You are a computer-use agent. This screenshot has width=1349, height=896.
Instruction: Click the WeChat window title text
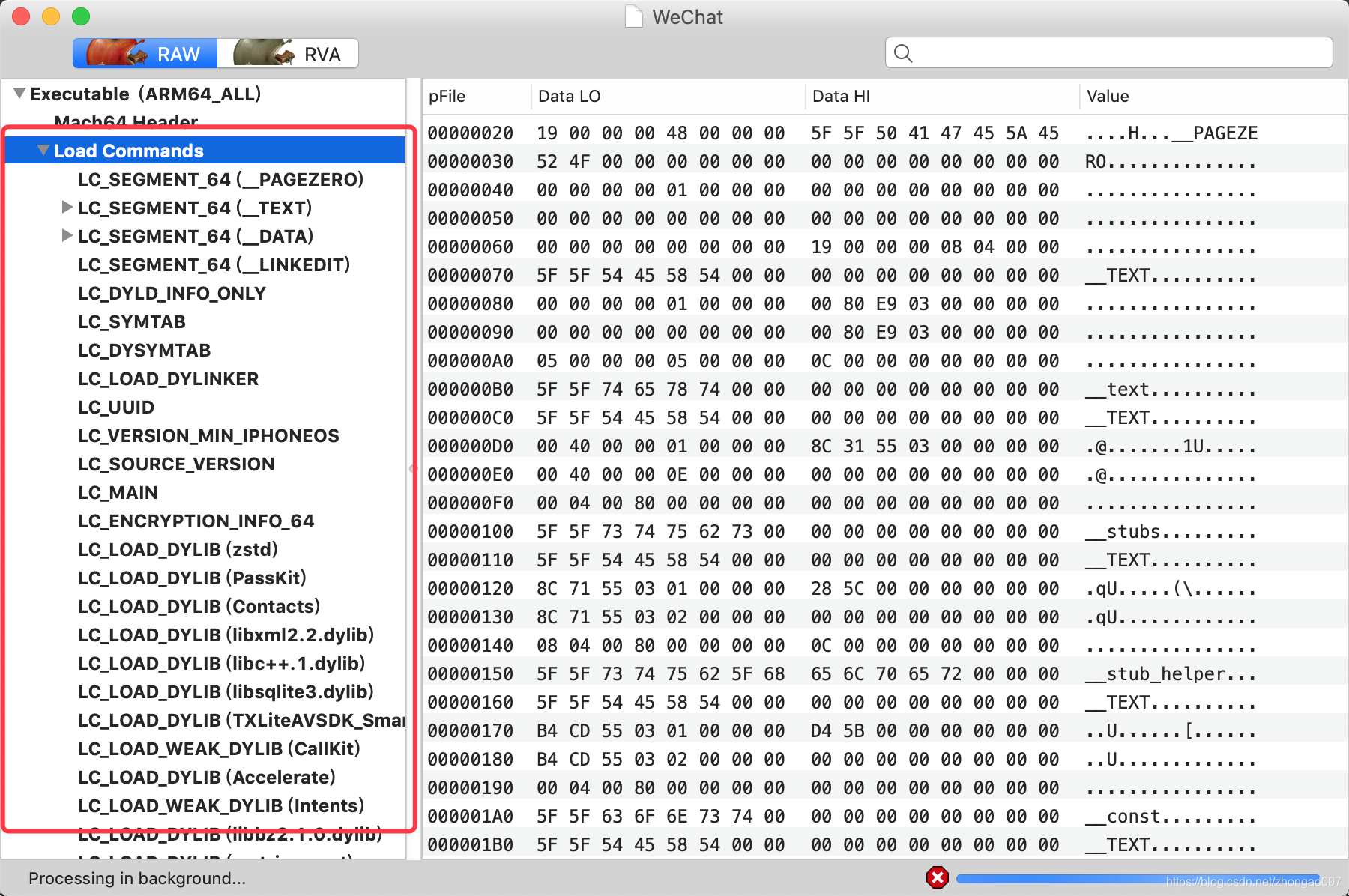tap(687, 17)
